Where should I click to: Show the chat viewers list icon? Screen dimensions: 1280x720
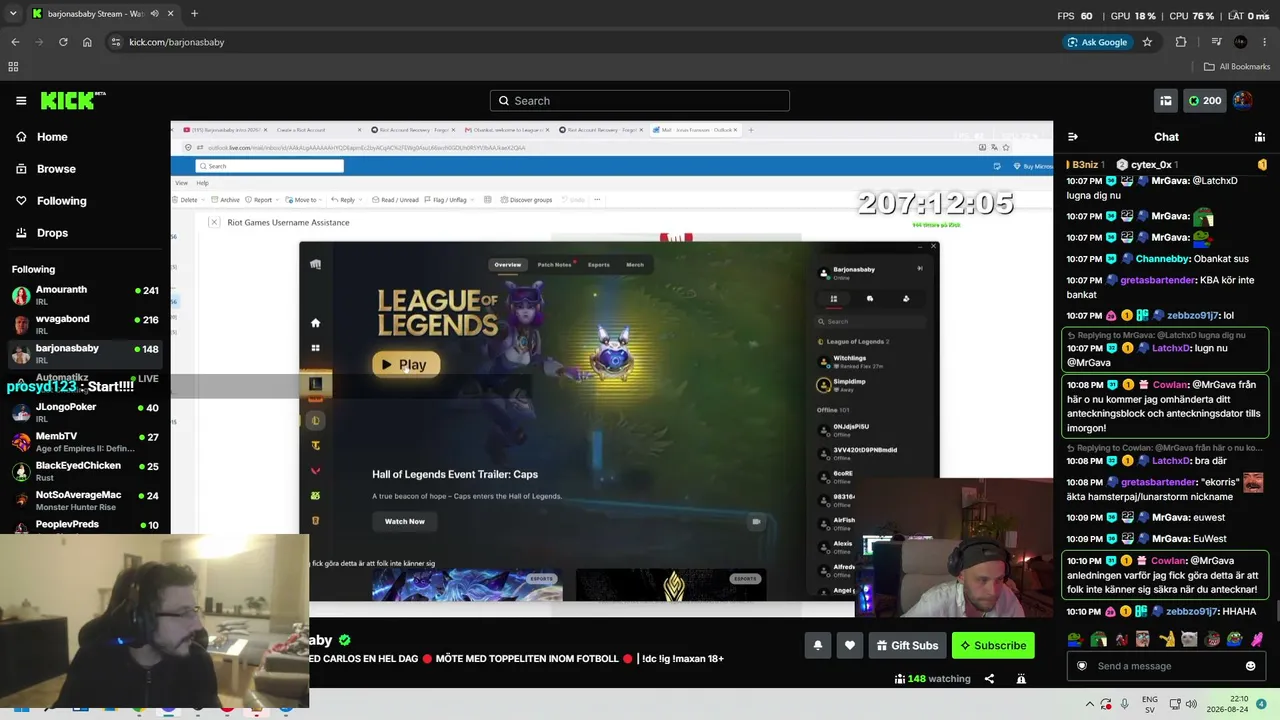coord(1260,137)
